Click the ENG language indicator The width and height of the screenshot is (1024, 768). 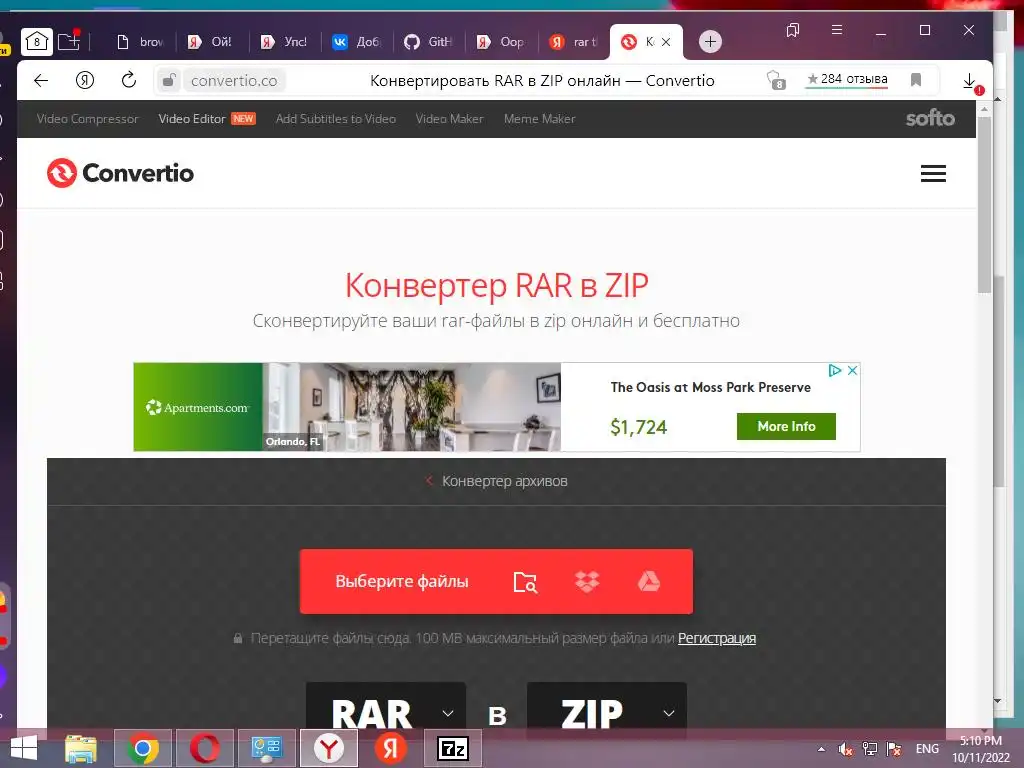(927, 749)
